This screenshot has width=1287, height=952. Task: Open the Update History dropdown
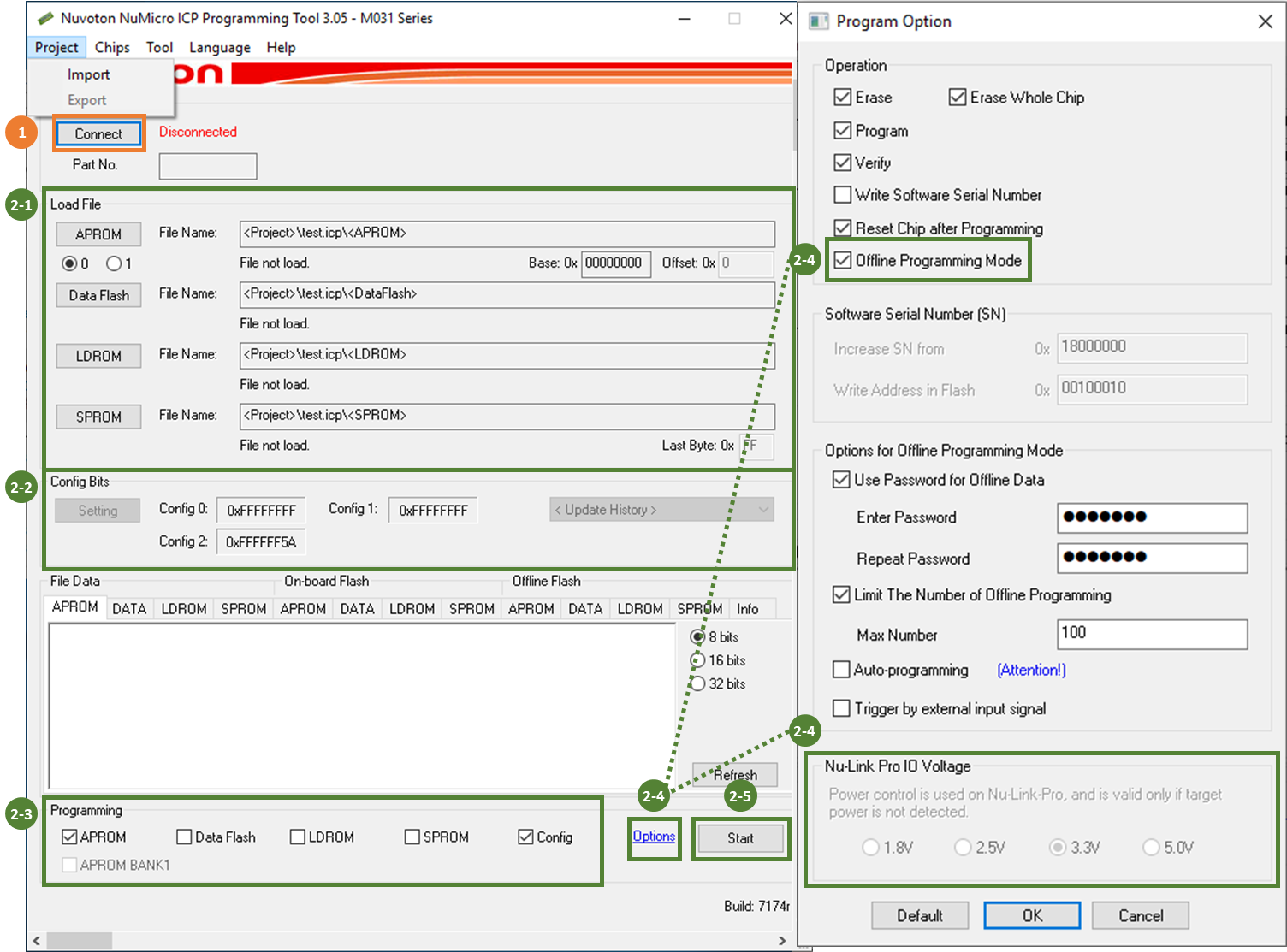[x=661, y=510]
